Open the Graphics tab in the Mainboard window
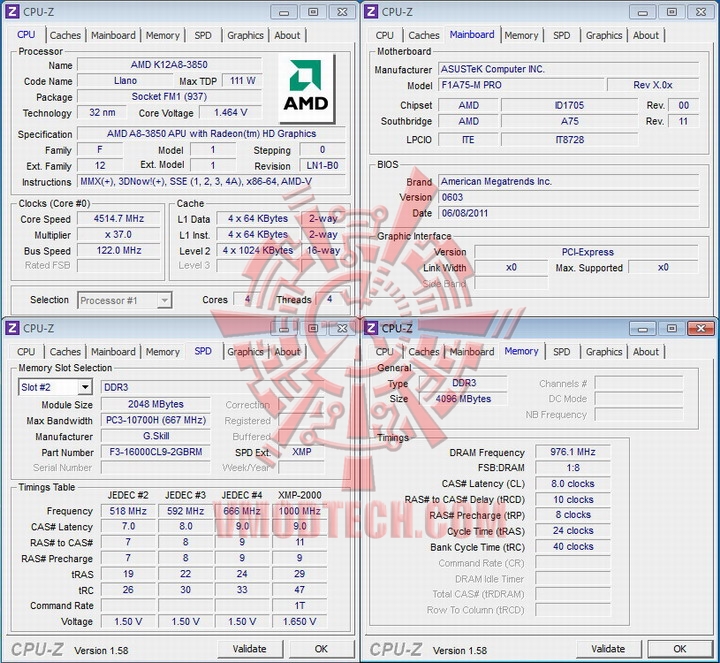This screenshot has width=720, height=663. coord(604,35)
